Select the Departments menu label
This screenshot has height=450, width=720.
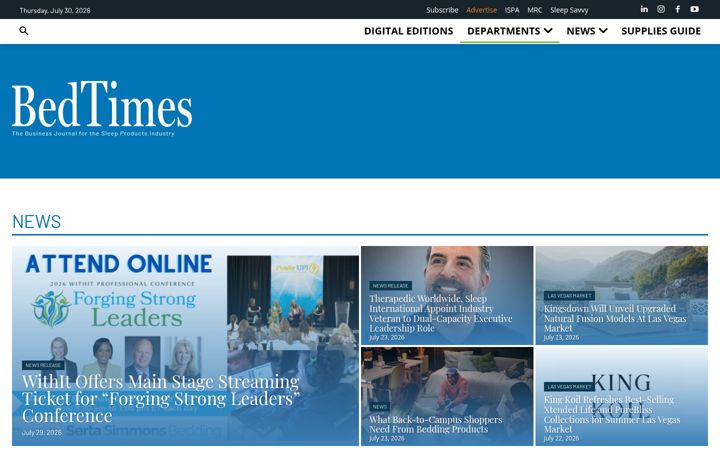(504, 31)
